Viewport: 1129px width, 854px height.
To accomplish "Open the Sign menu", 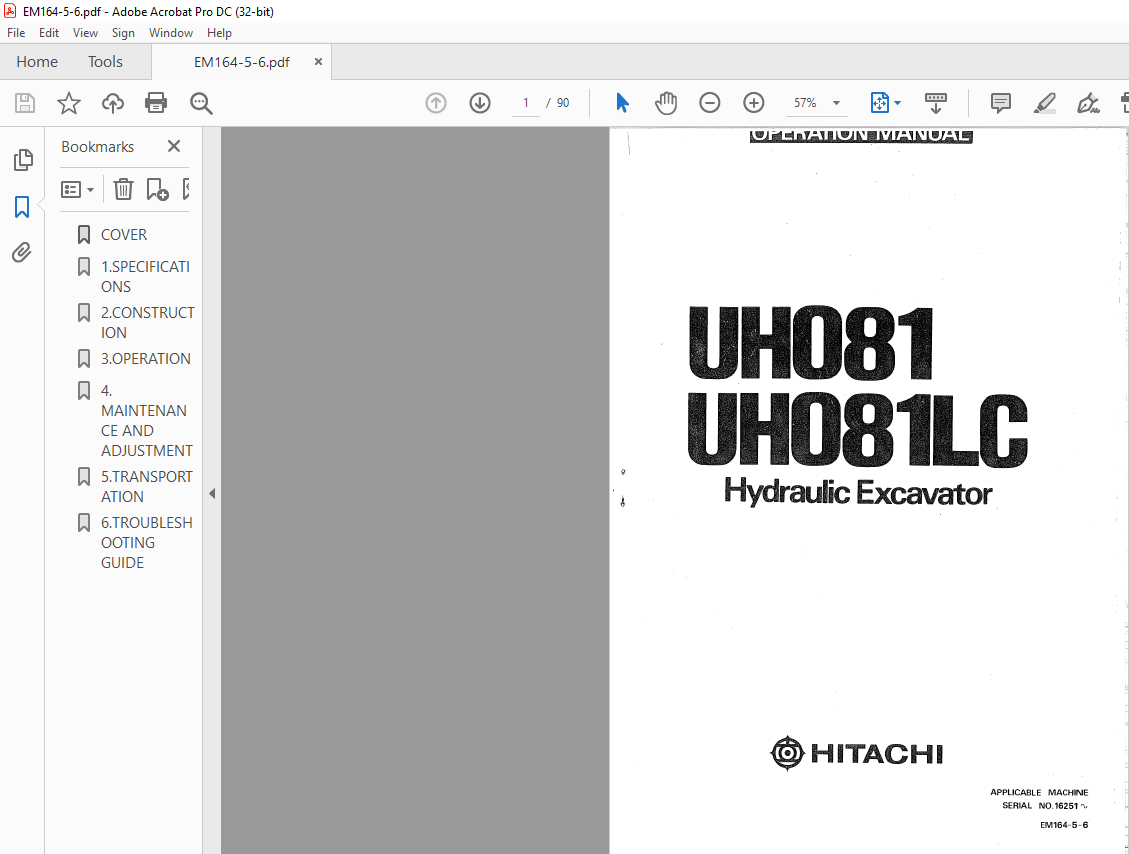I will pos(123,33).
